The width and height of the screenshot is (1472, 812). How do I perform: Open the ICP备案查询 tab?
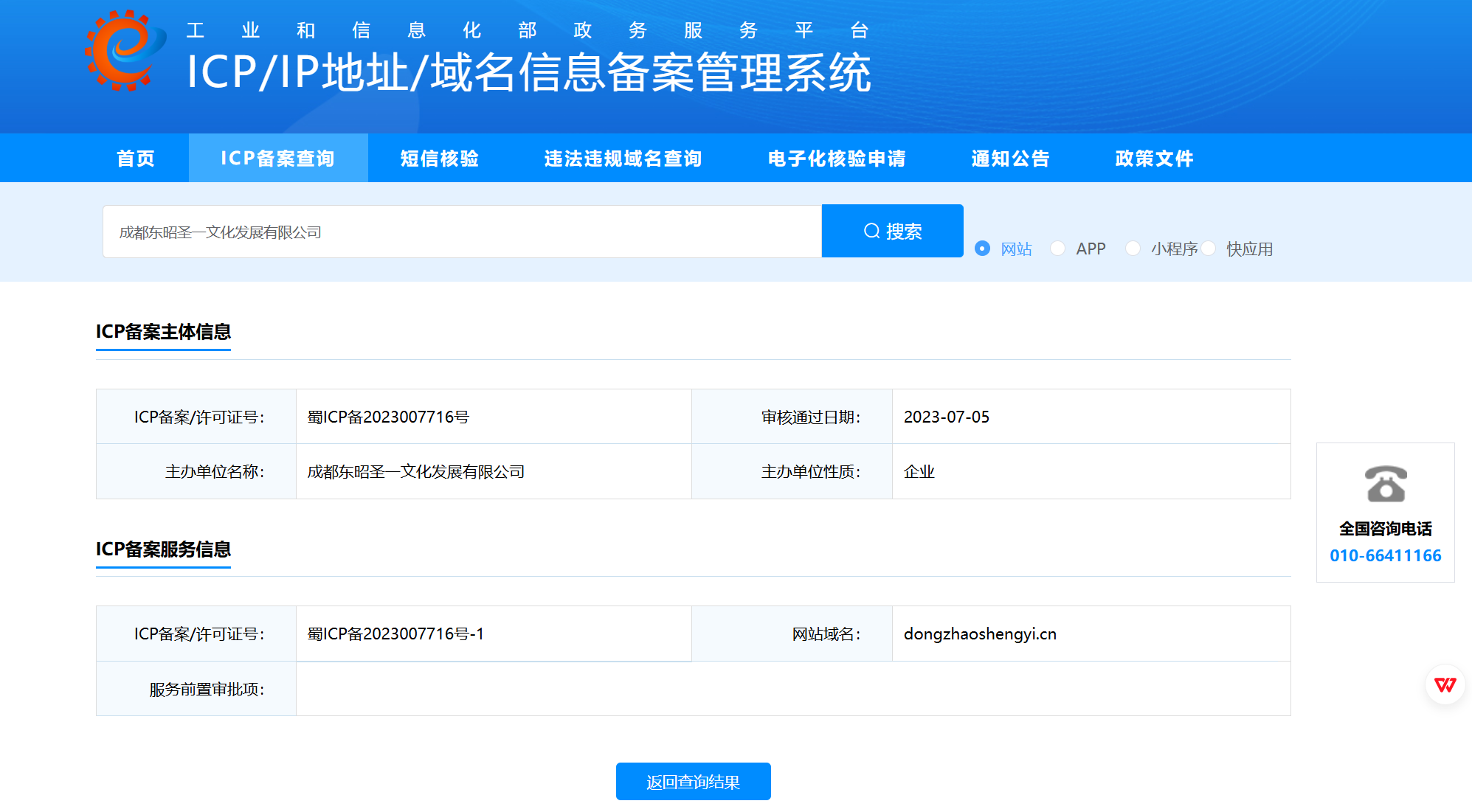pyautogui.click(x=278, y=159)
